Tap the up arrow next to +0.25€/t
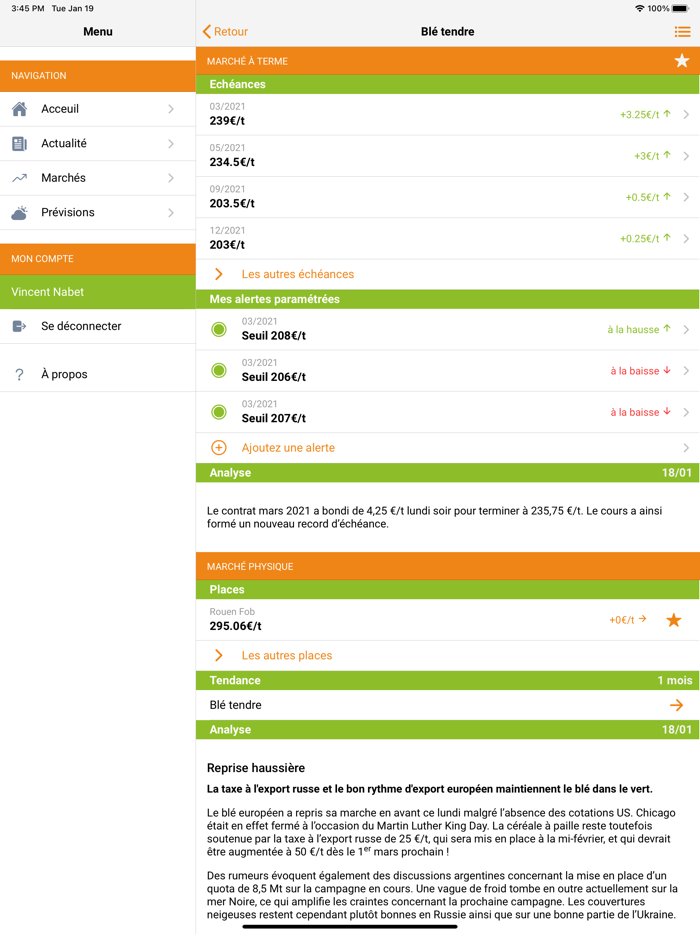700x934 pixels. coord(667,238)
